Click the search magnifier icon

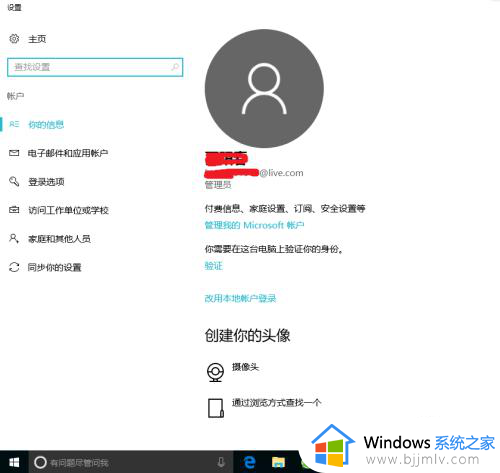[175, 67]
